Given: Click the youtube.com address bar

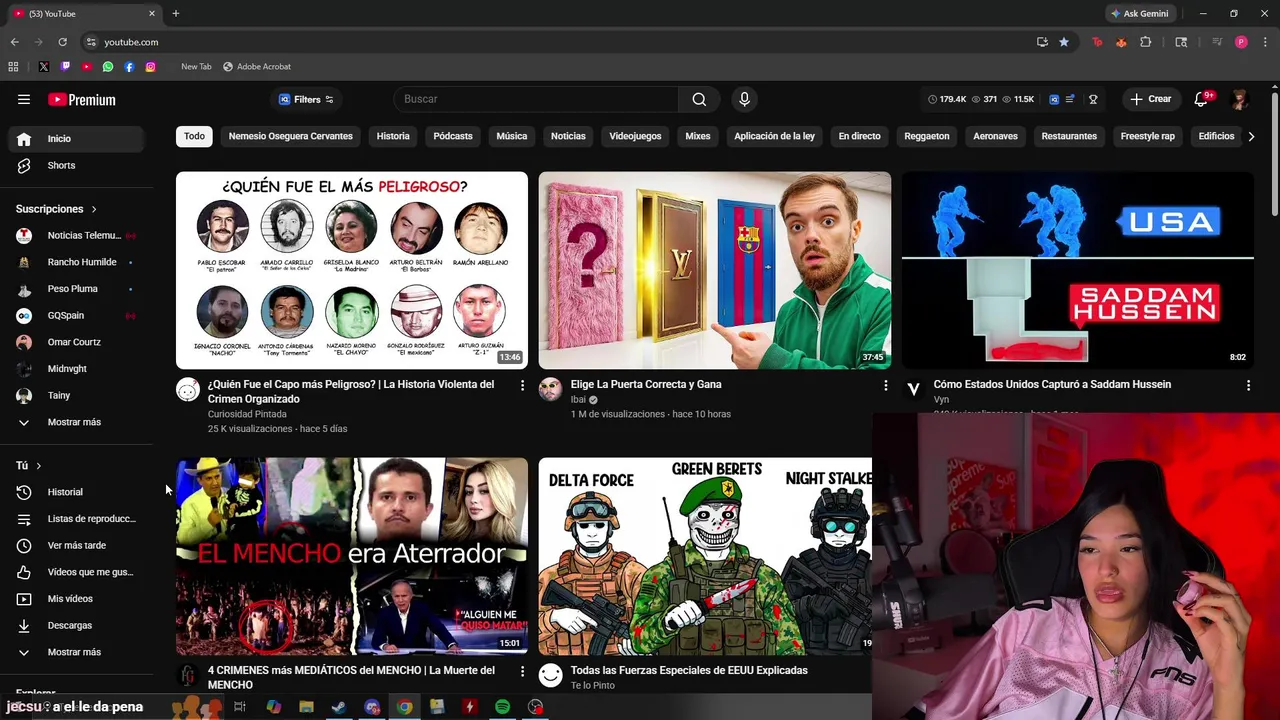Looking at the screenshot, I should pyautogui.click(x=560, y=42).
